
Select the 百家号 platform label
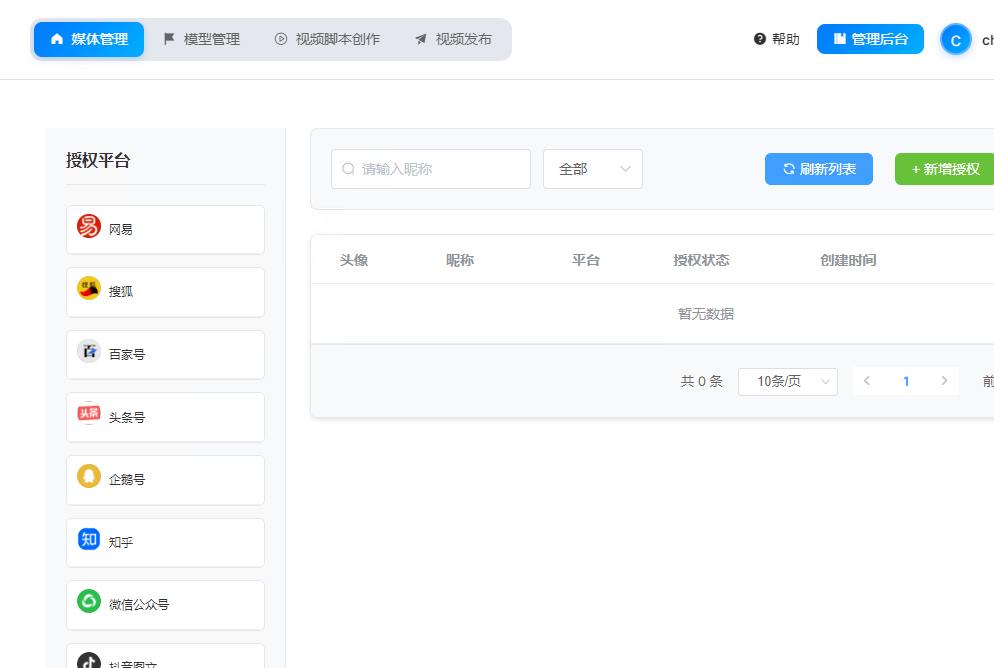tap(127, 354)
